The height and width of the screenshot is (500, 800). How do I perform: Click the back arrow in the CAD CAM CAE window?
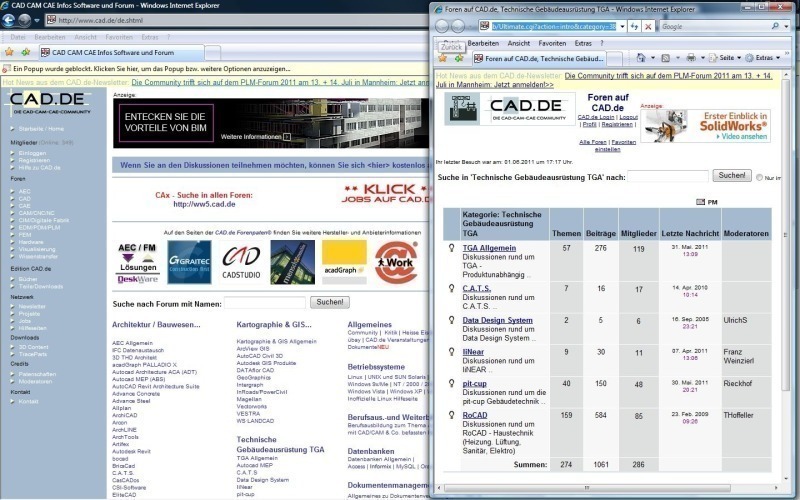pos(9,20)
